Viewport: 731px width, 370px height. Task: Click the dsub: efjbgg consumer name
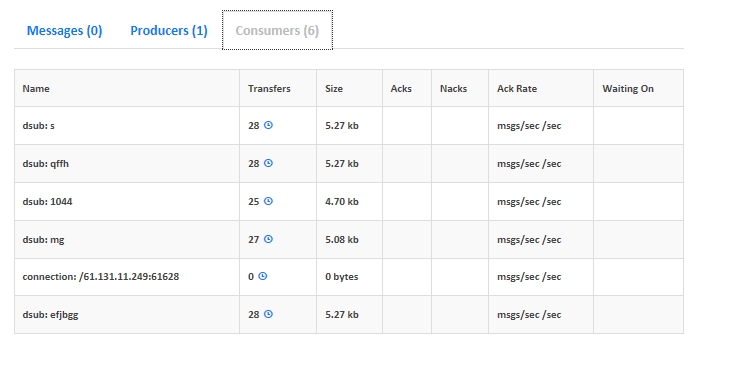click(50, 315)
